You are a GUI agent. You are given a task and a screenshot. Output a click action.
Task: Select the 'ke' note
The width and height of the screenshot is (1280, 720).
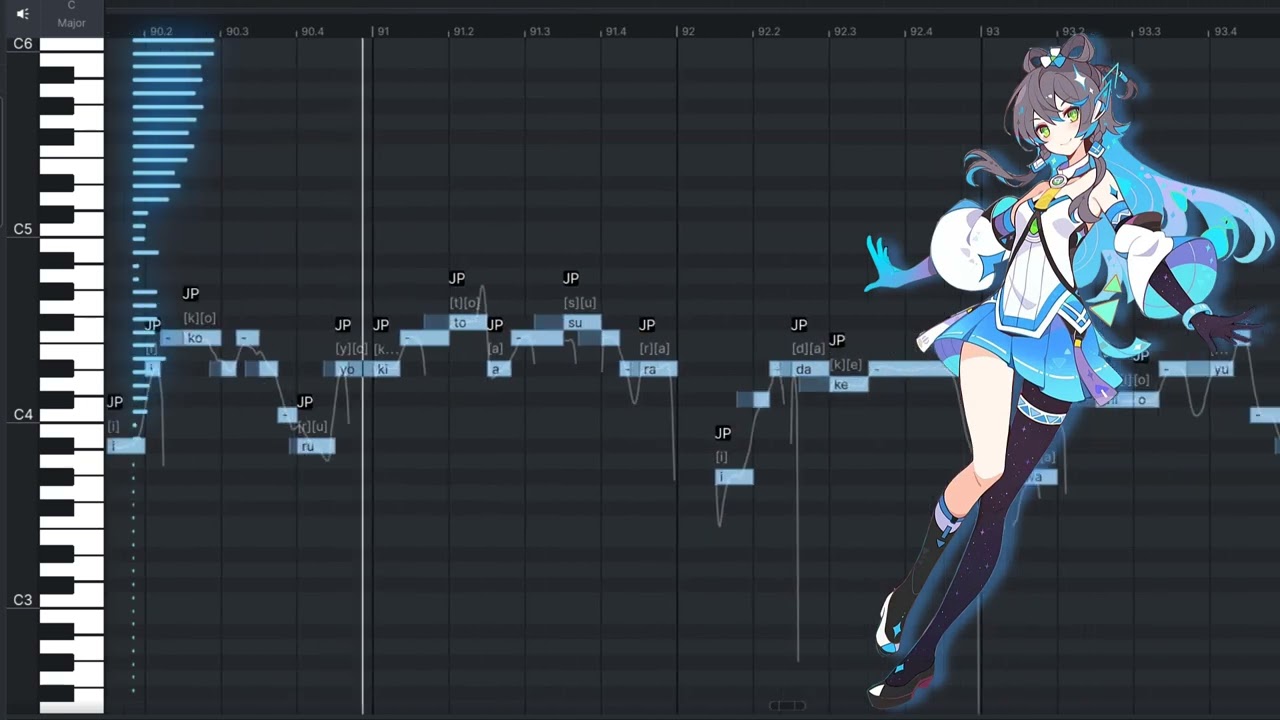click(848, 385)
